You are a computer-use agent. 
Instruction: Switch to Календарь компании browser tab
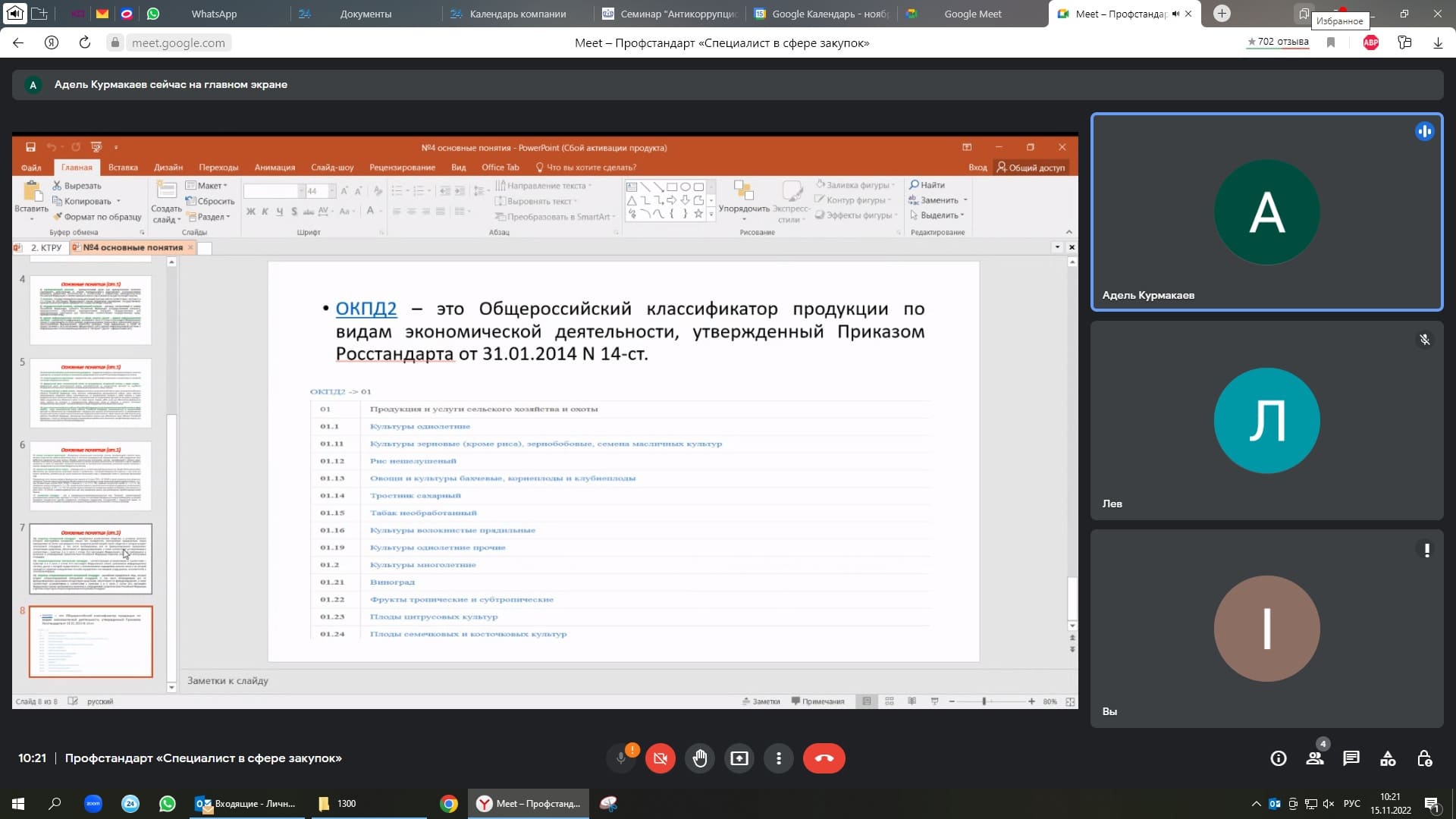point(517,14)
